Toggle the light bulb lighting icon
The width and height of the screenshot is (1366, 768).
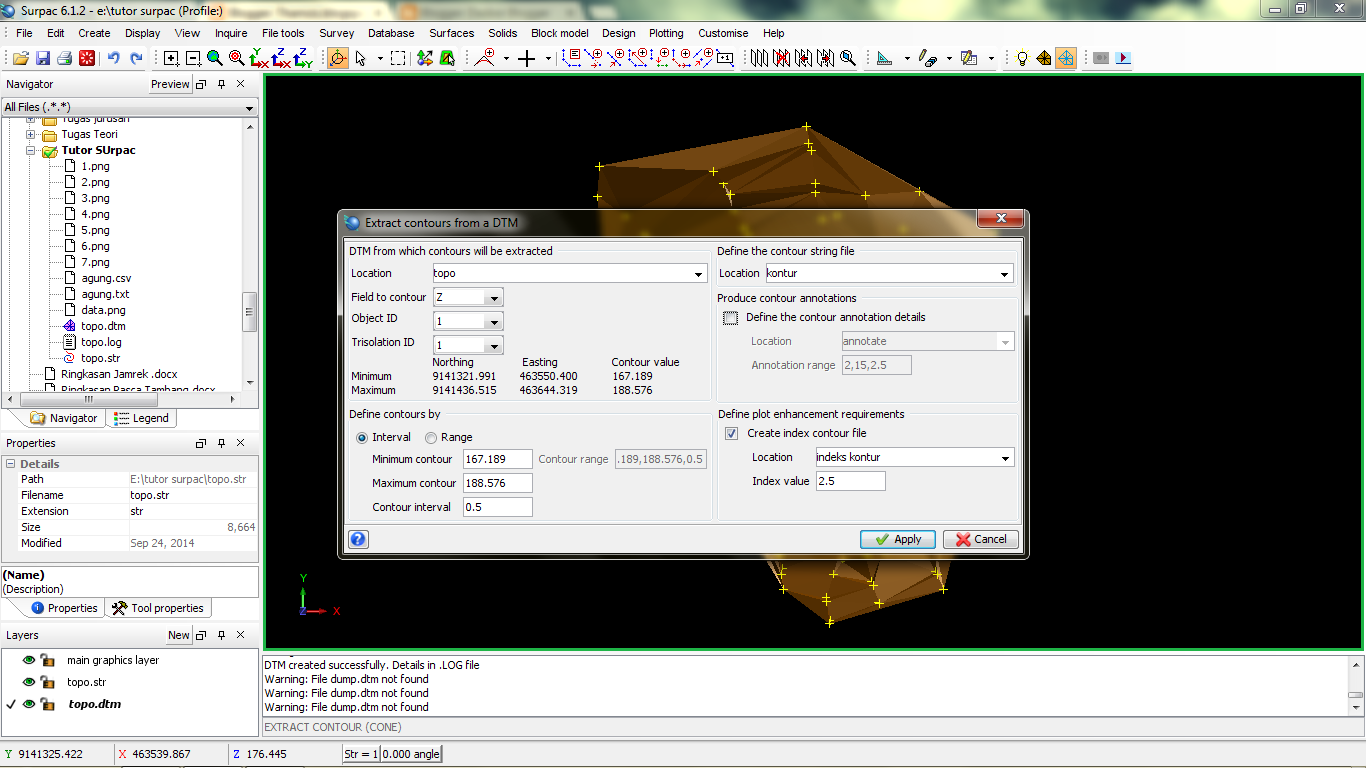(1022, 58)
